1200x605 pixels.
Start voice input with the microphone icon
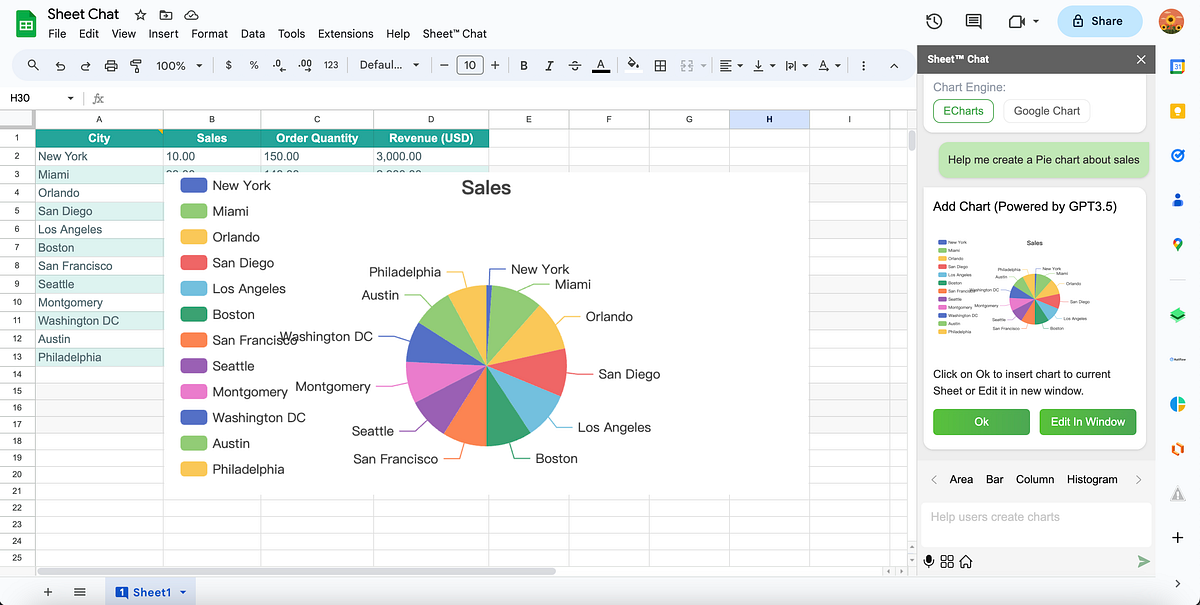tap(929, 561)
